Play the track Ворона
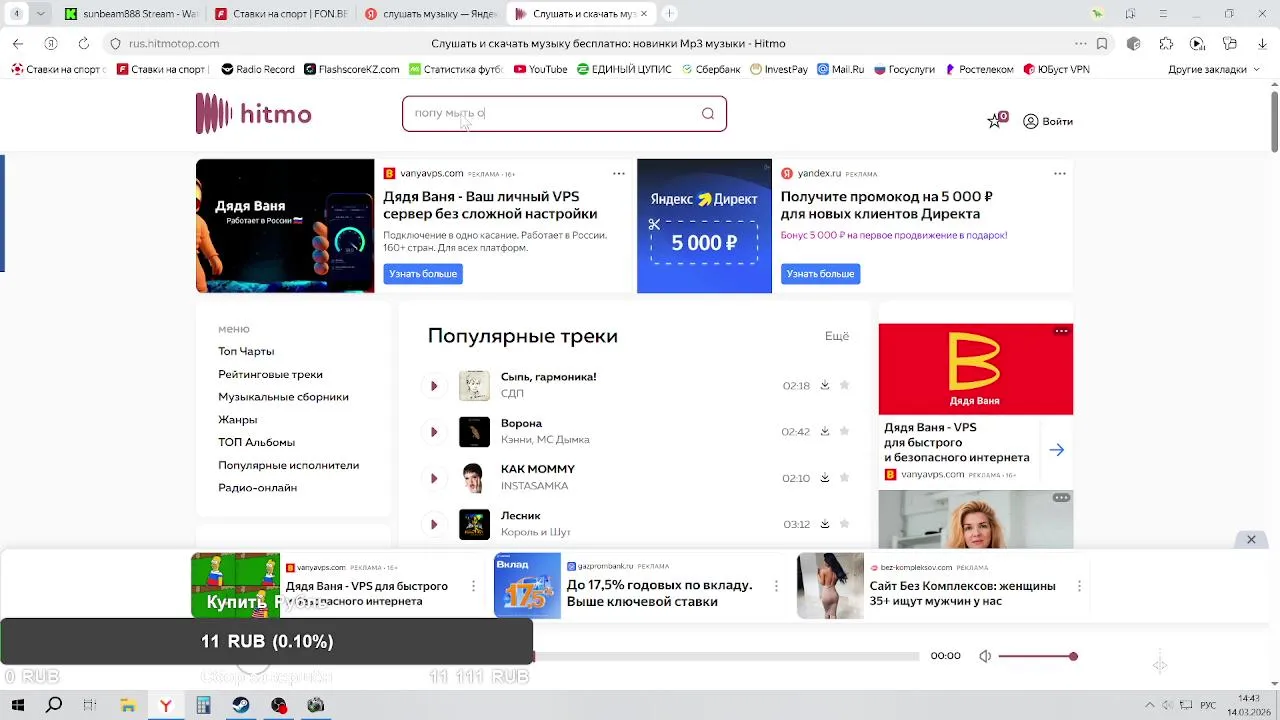The width and height of the screenshot is (1280, 720). (434, 432)
